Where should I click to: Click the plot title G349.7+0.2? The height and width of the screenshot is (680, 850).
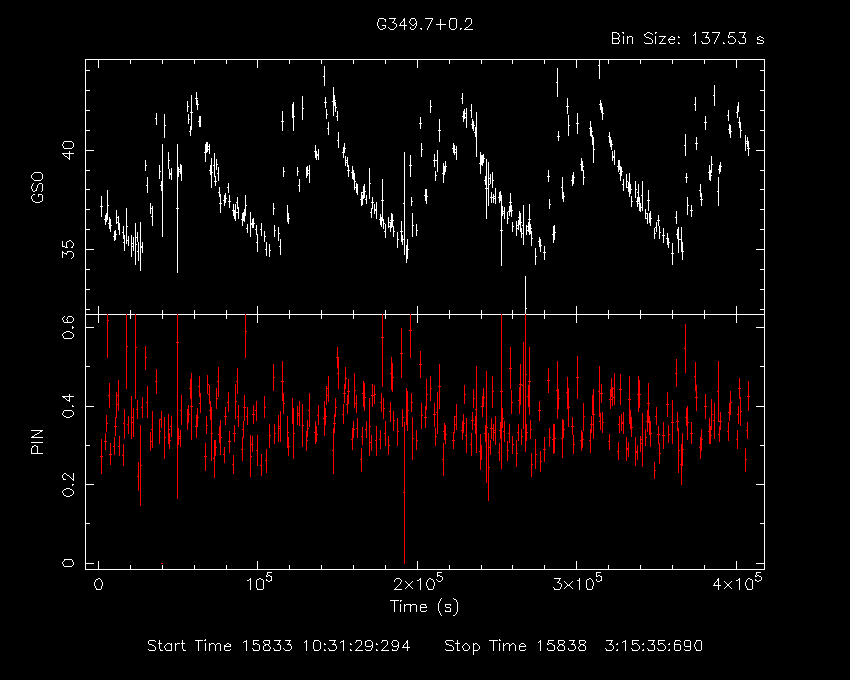point(424,24)
